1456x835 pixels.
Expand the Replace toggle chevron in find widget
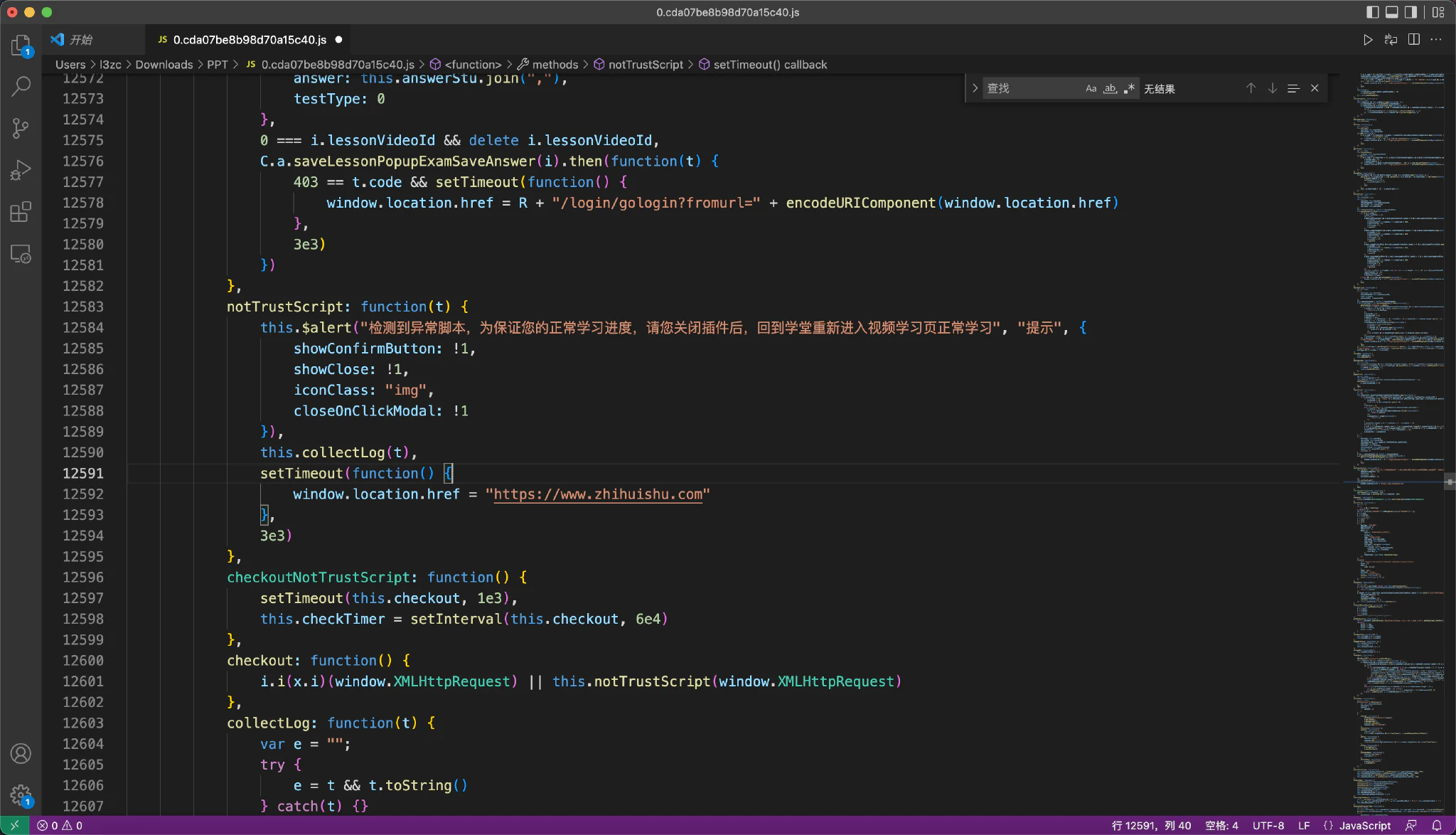point(975,88)
